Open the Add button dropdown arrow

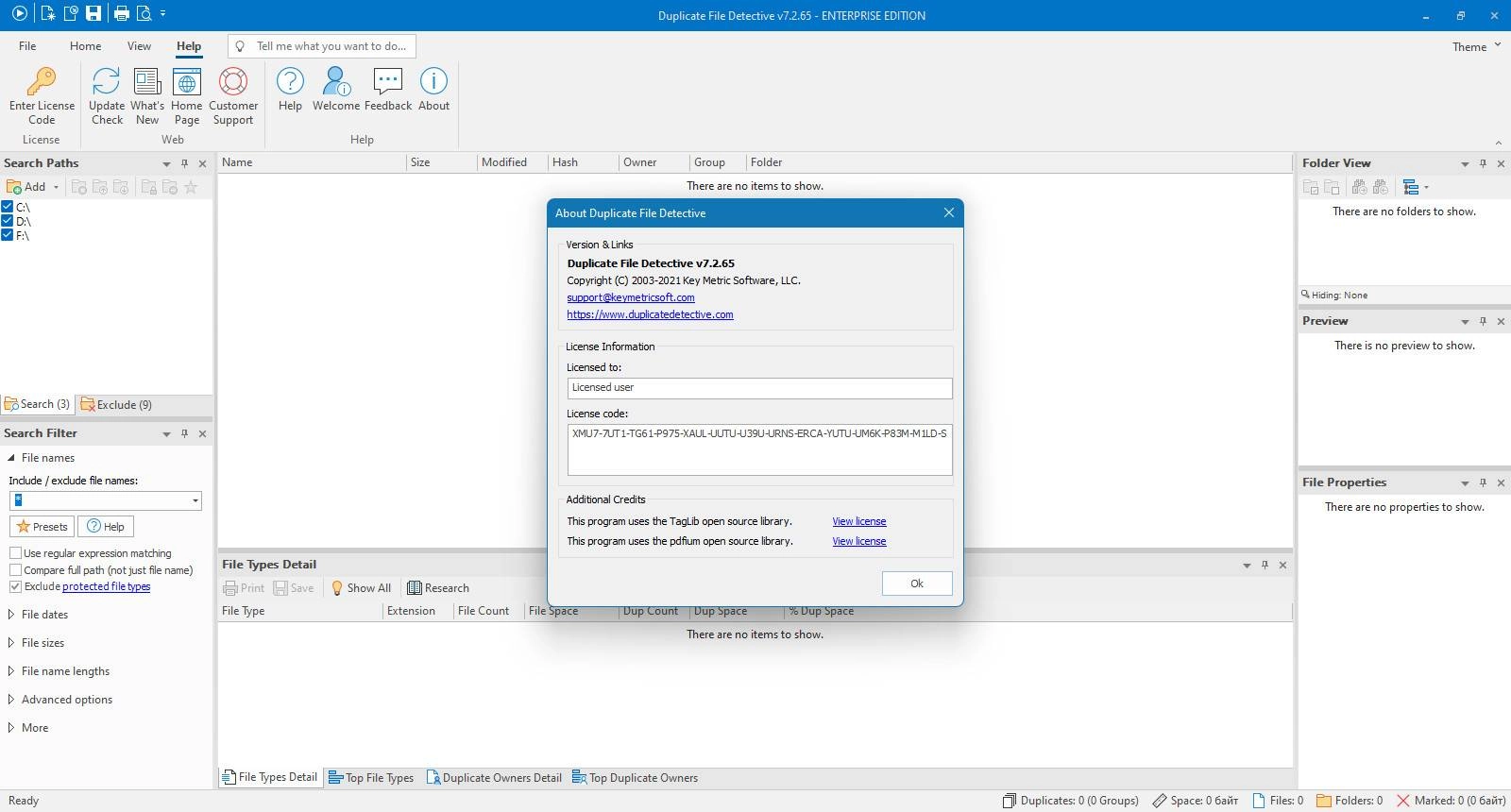pyautogui.click(x=56, y=187)
